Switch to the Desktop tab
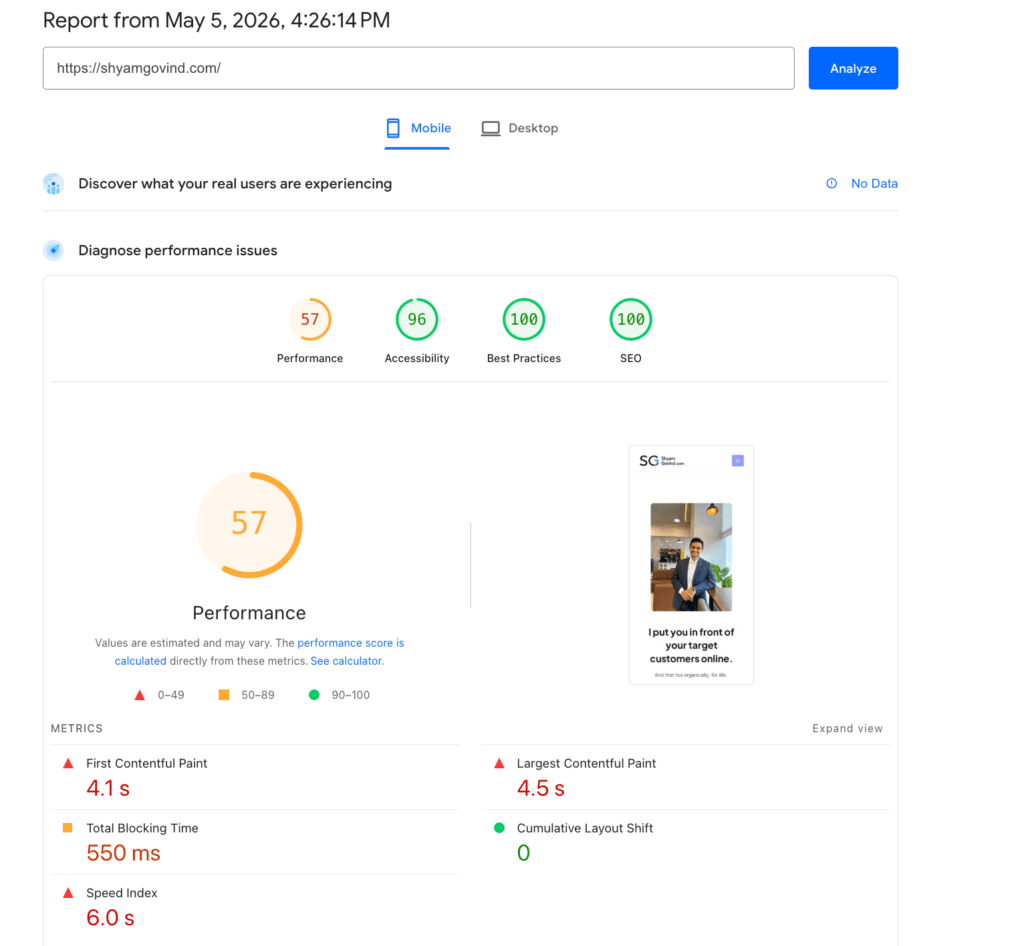The height and width of the screenshot is (946, 1024). pos(520,128)
